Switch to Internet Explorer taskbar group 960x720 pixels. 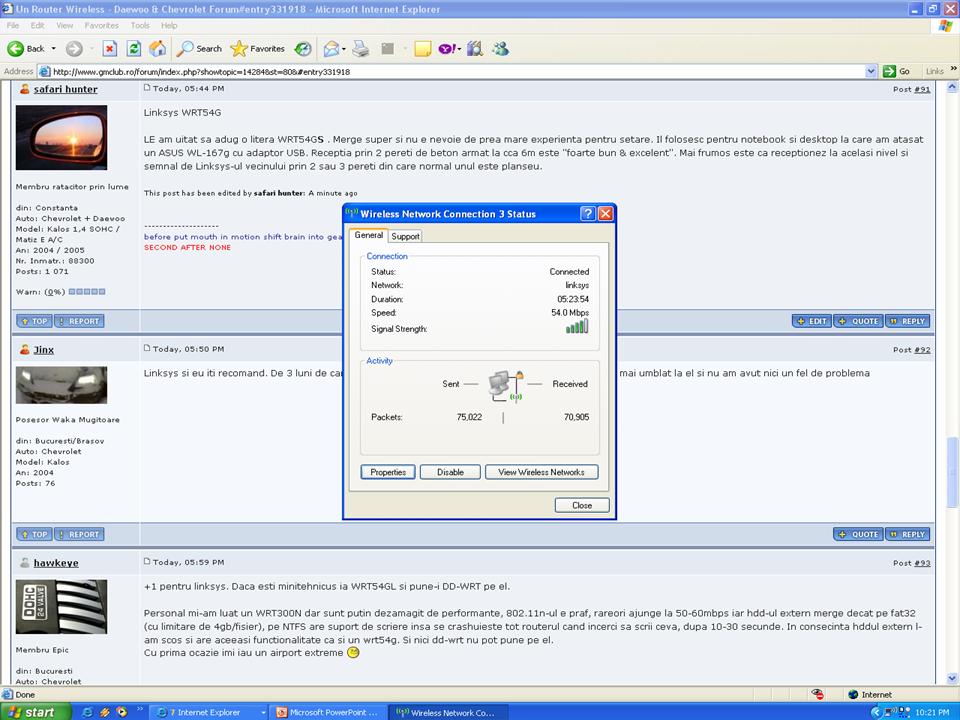(x=208, y=713)
